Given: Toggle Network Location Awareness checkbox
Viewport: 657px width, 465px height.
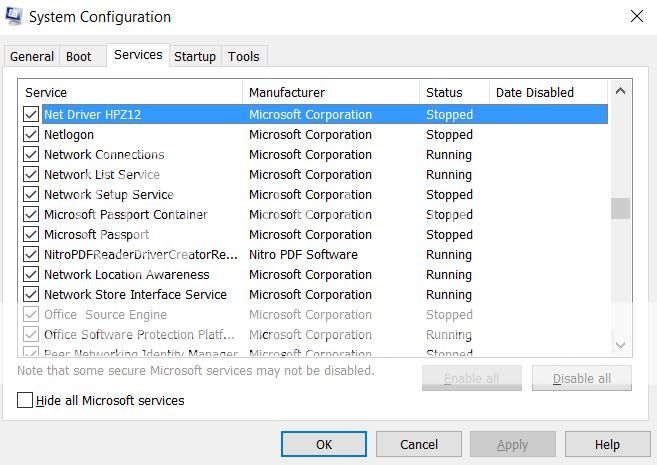Looking at the screenshot, I should tap(31, 274).
